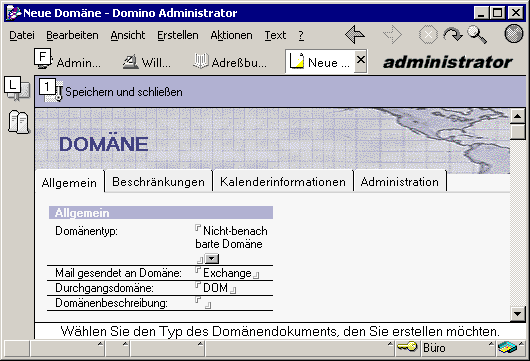Click the Go Back arrow icon

355,34
